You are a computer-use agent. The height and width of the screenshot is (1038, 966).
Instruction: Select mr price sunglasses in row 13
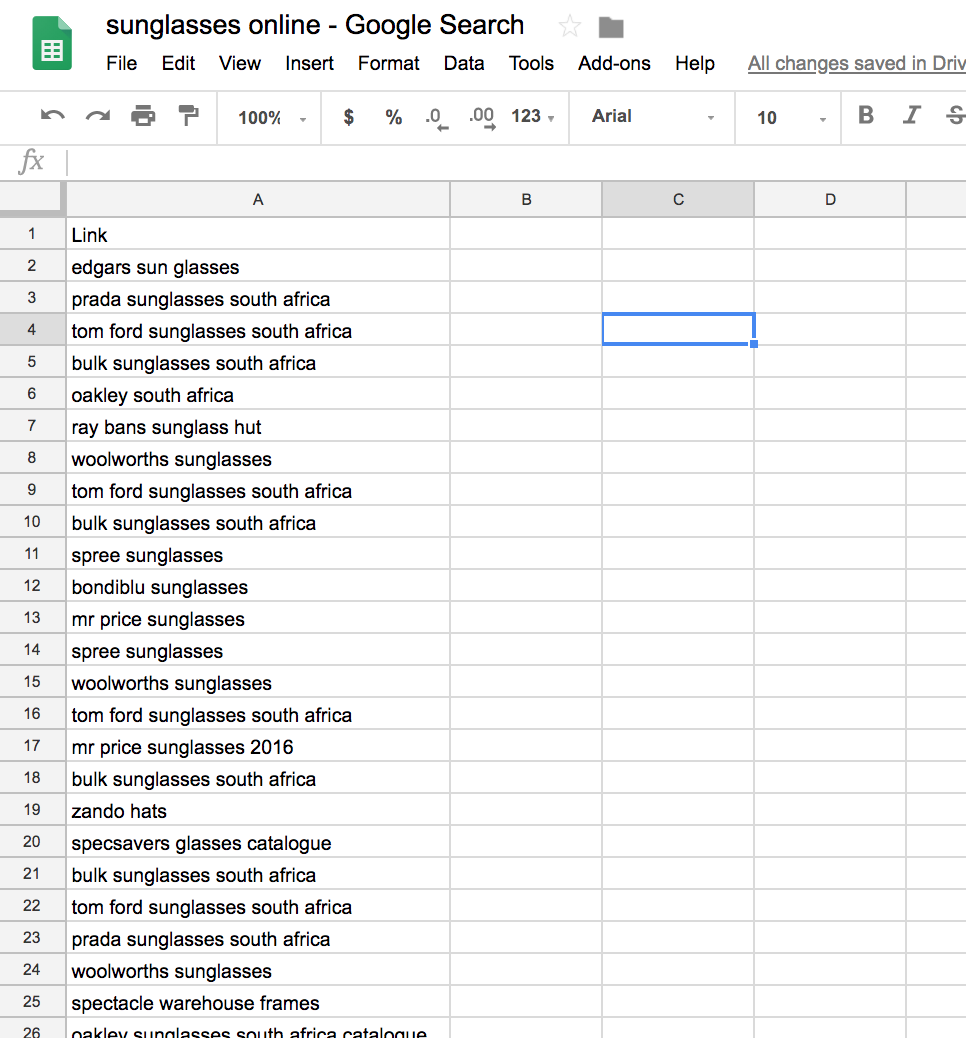tap(258, 618)
